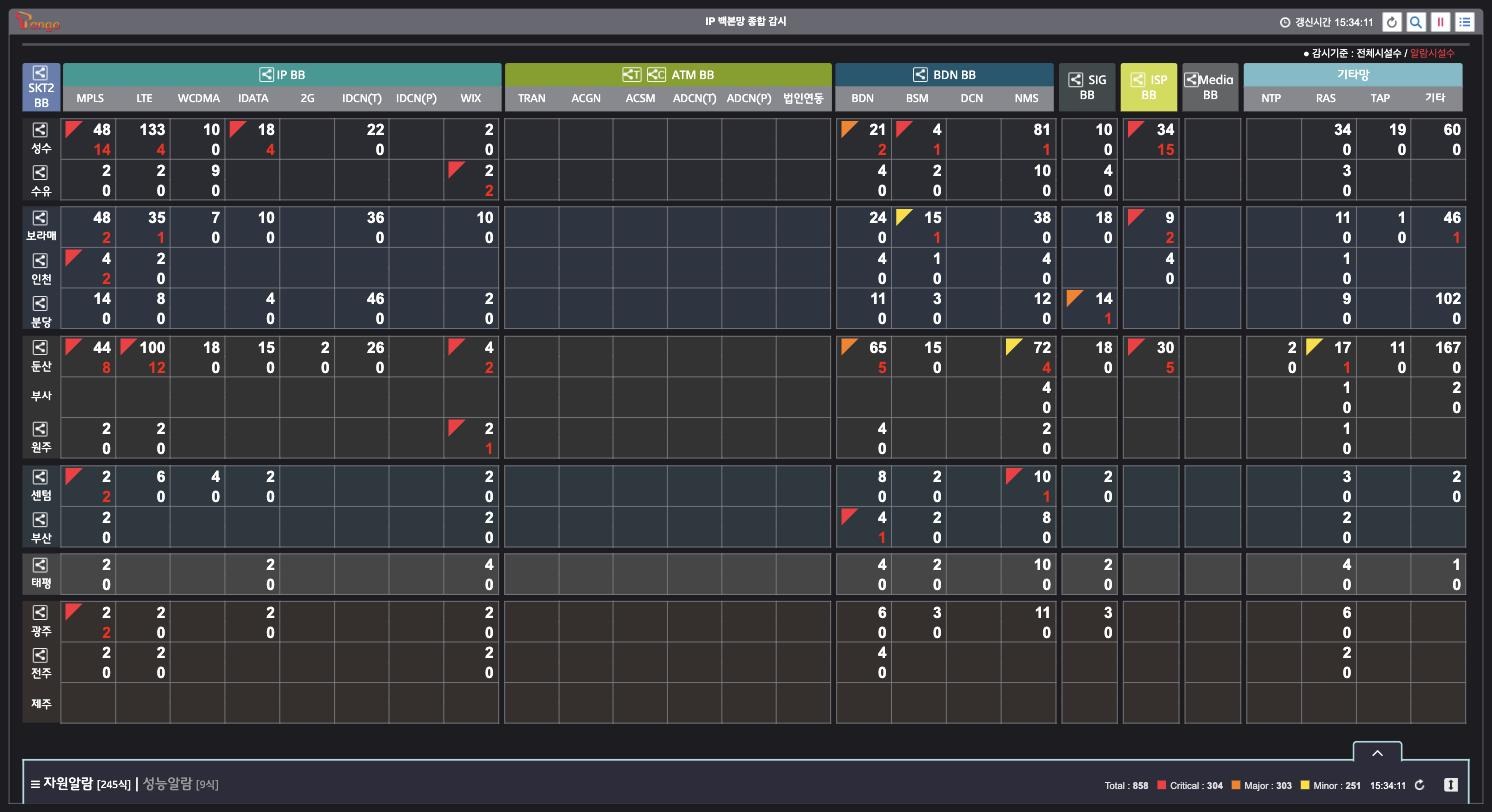Open topology icon for 광주 row
1492x812 pixels.
click(41, 613)
